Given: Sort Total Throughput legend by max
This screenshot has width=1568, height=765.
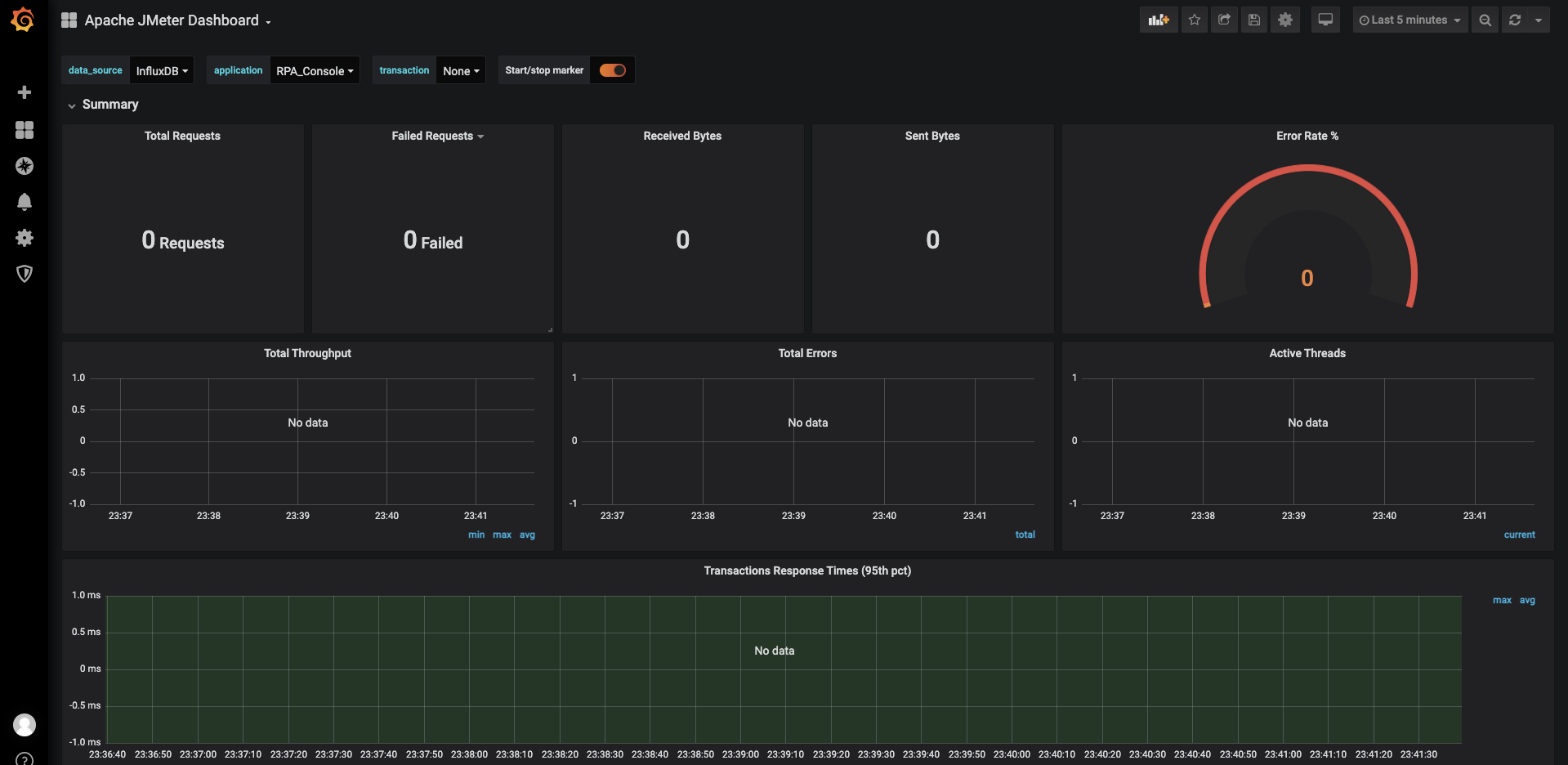Looking at the screenshot, I should point(502,535).
